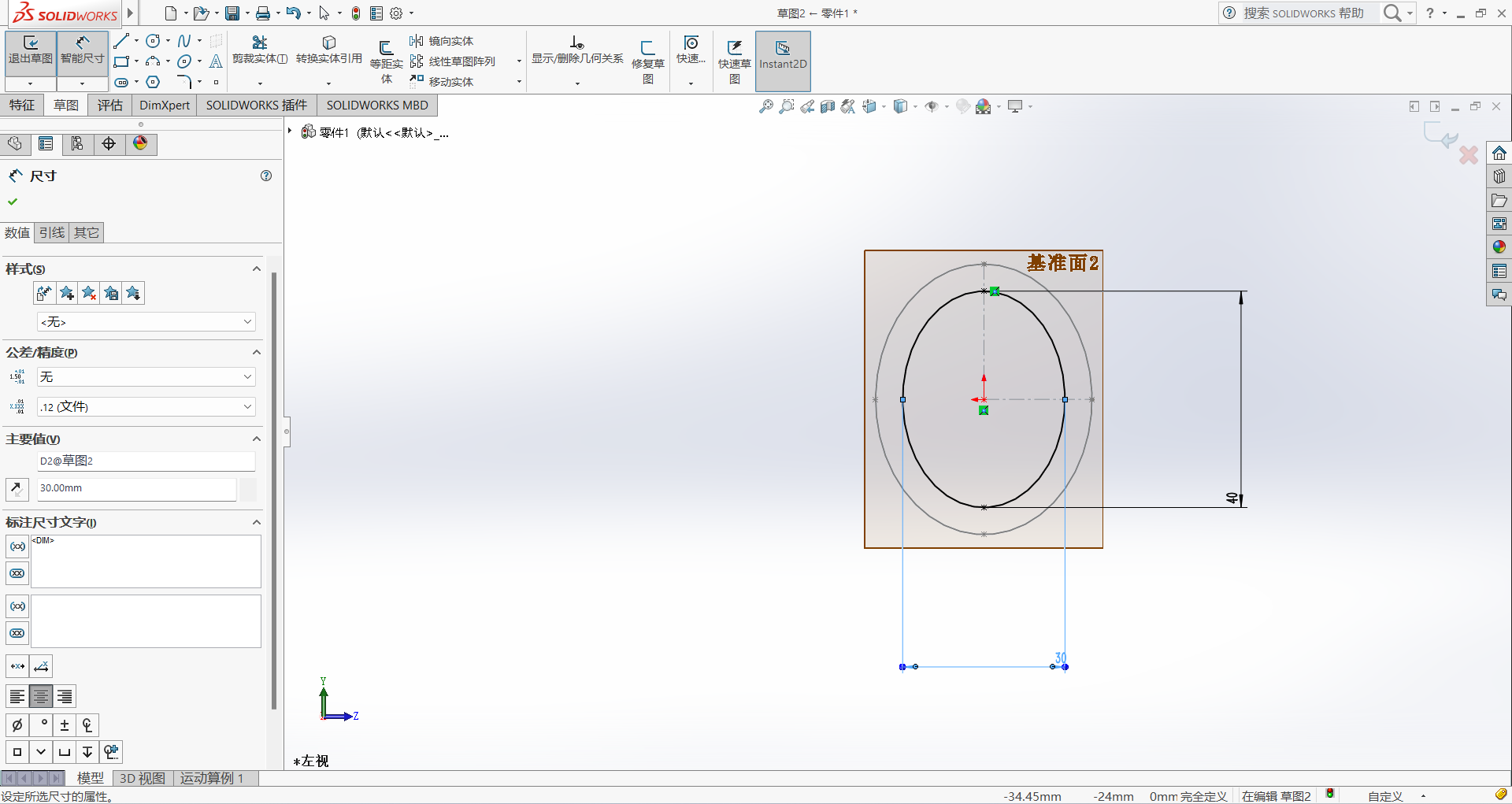
Task: Collapse the 主要值 (Primary Value) section
Action: [x=256, y=439]
